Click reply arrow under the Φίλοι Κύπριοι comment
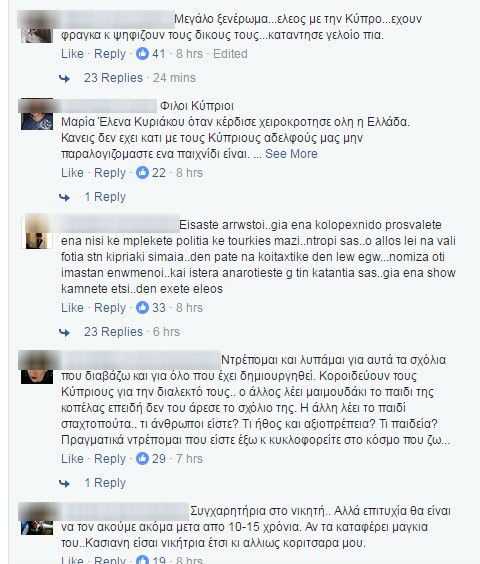The width and height of the screenshot is (480, 564). 64,197
